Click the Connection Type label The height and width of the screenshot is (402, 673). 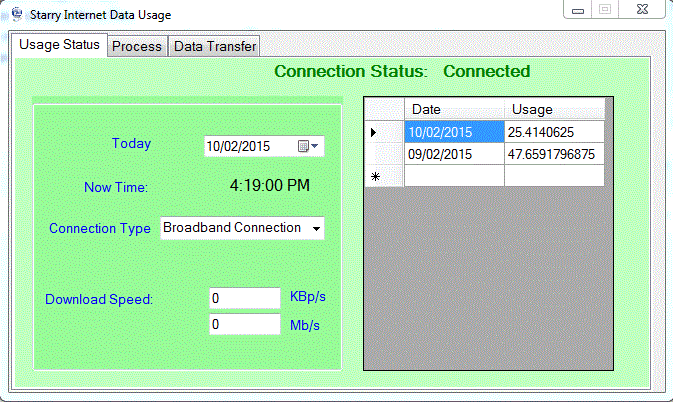[100, 228]
